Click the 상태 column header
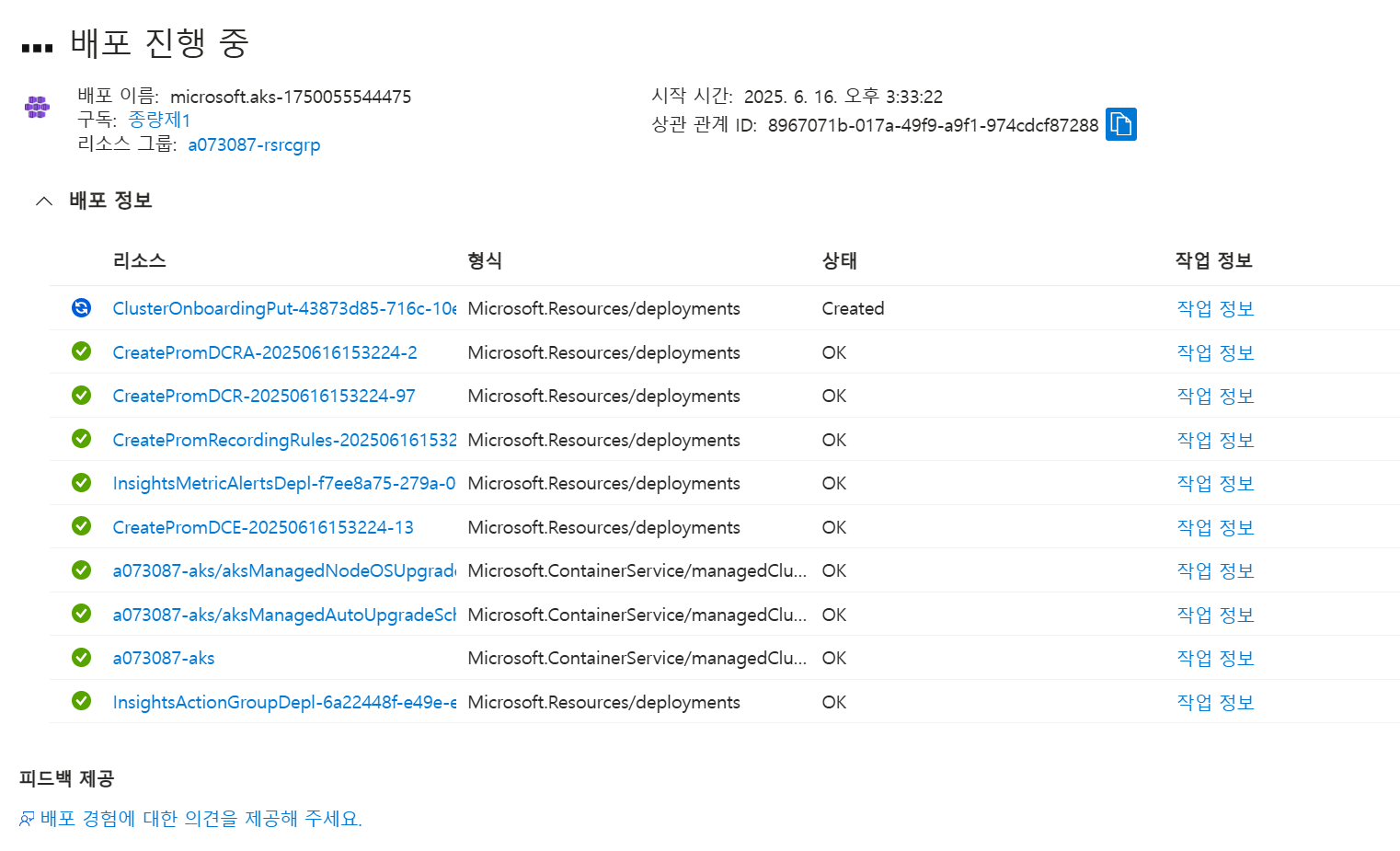The width and height of the screenshot is (1400, 851). 839,260
